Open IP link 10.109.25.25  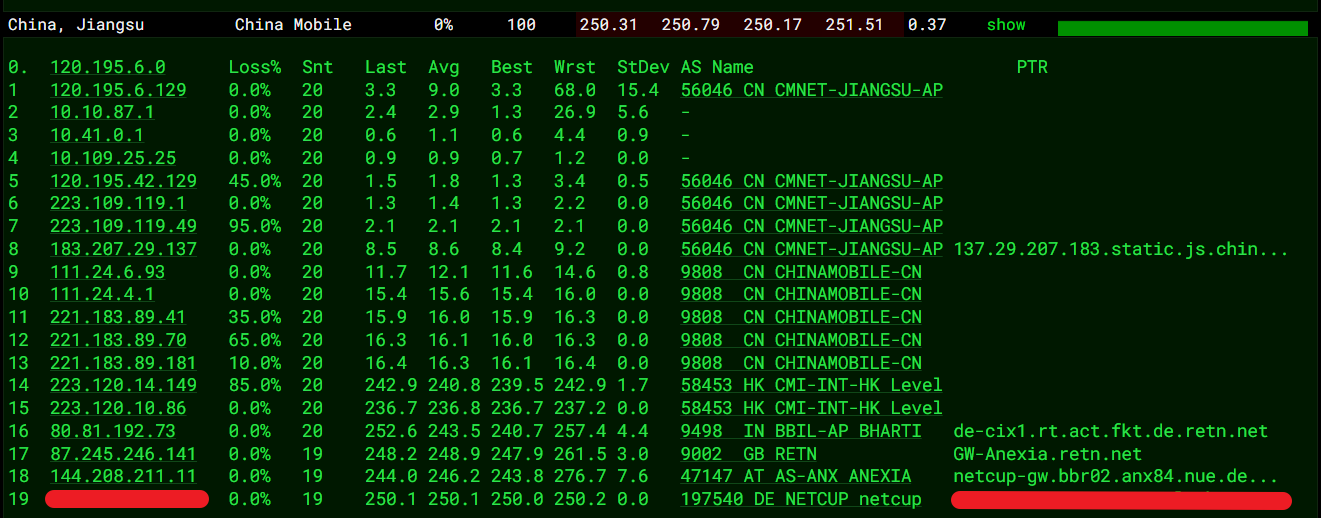click(x=113, y=158)
